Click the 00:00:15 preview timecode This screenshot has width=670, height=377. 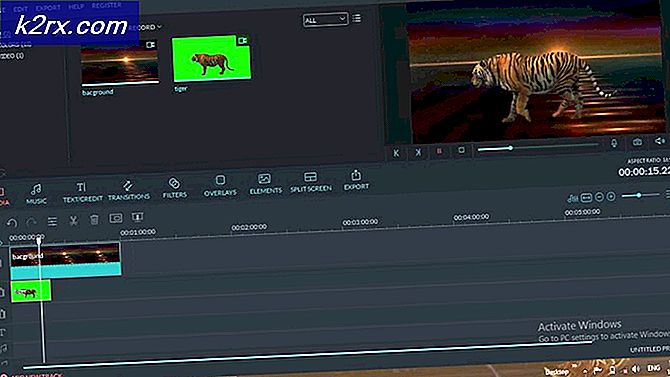pos(644,171)
